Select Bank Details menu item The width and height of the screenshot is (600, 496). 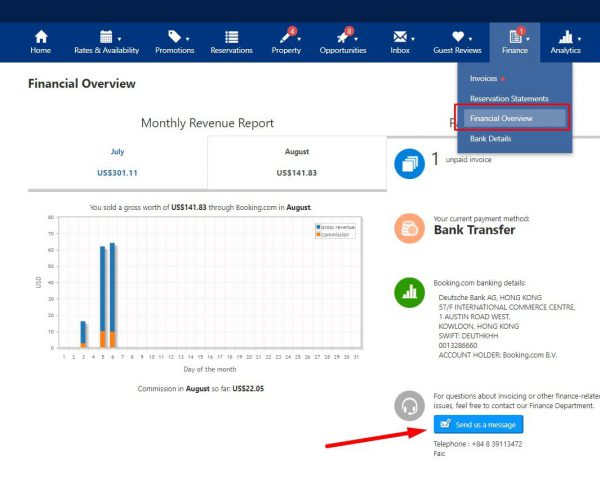coord(491,139)
